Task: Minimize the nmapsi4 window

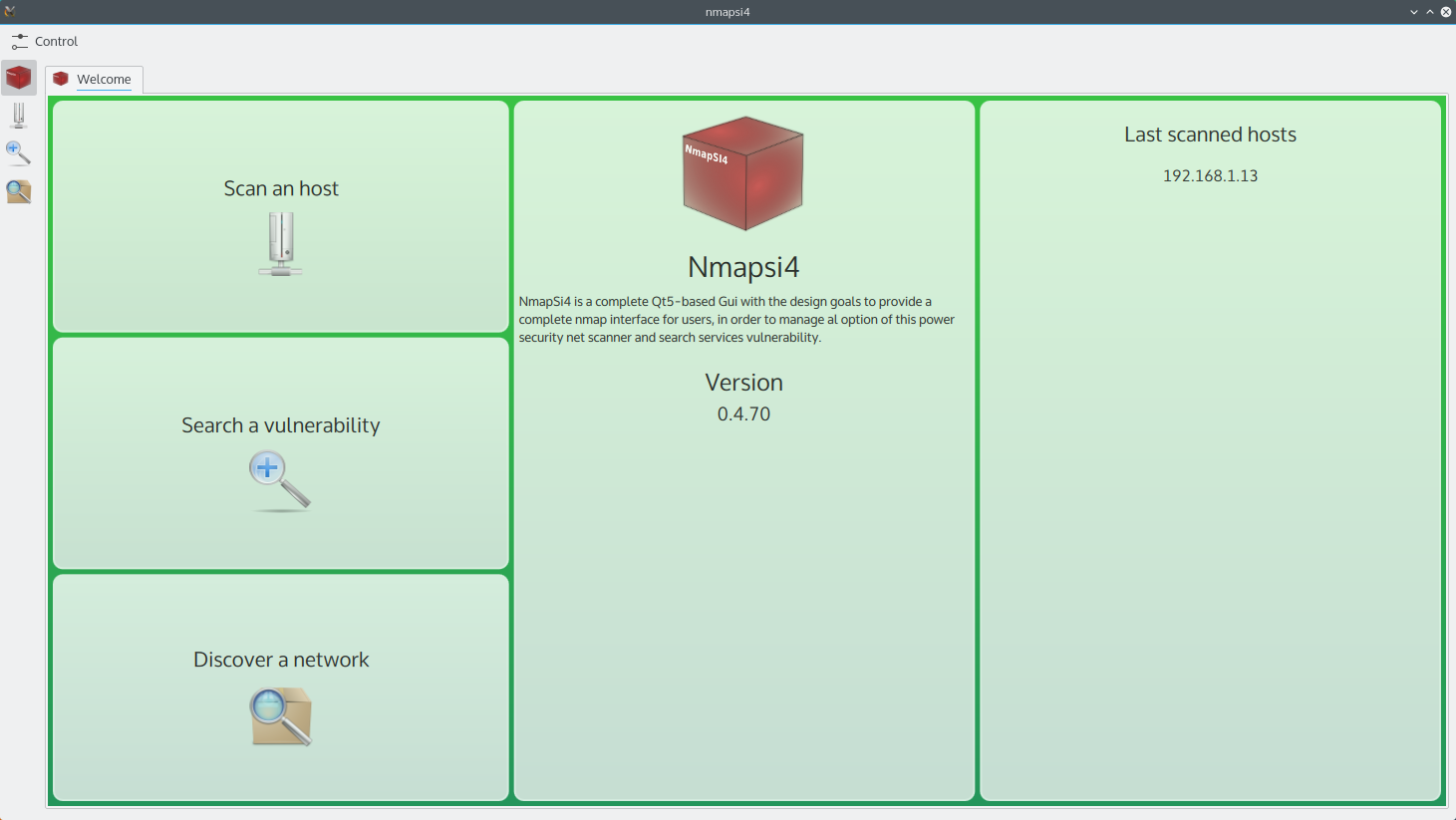Action: pyautogui.click(x=1413, y=12)
